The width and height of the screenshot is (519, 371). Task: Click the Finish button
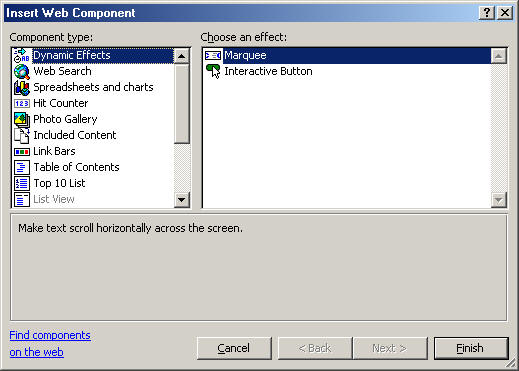471,348
